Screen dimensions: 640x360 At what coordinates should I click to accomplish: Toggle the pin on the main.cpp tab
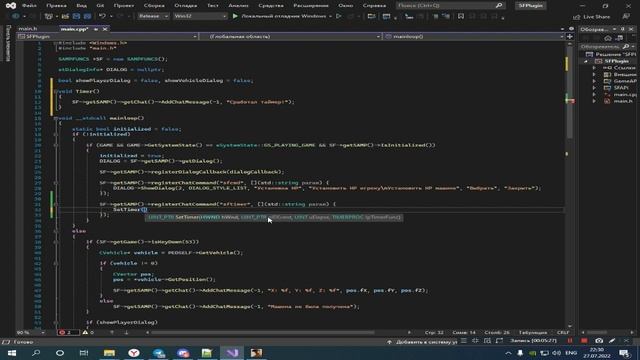(x=96, y=29)
